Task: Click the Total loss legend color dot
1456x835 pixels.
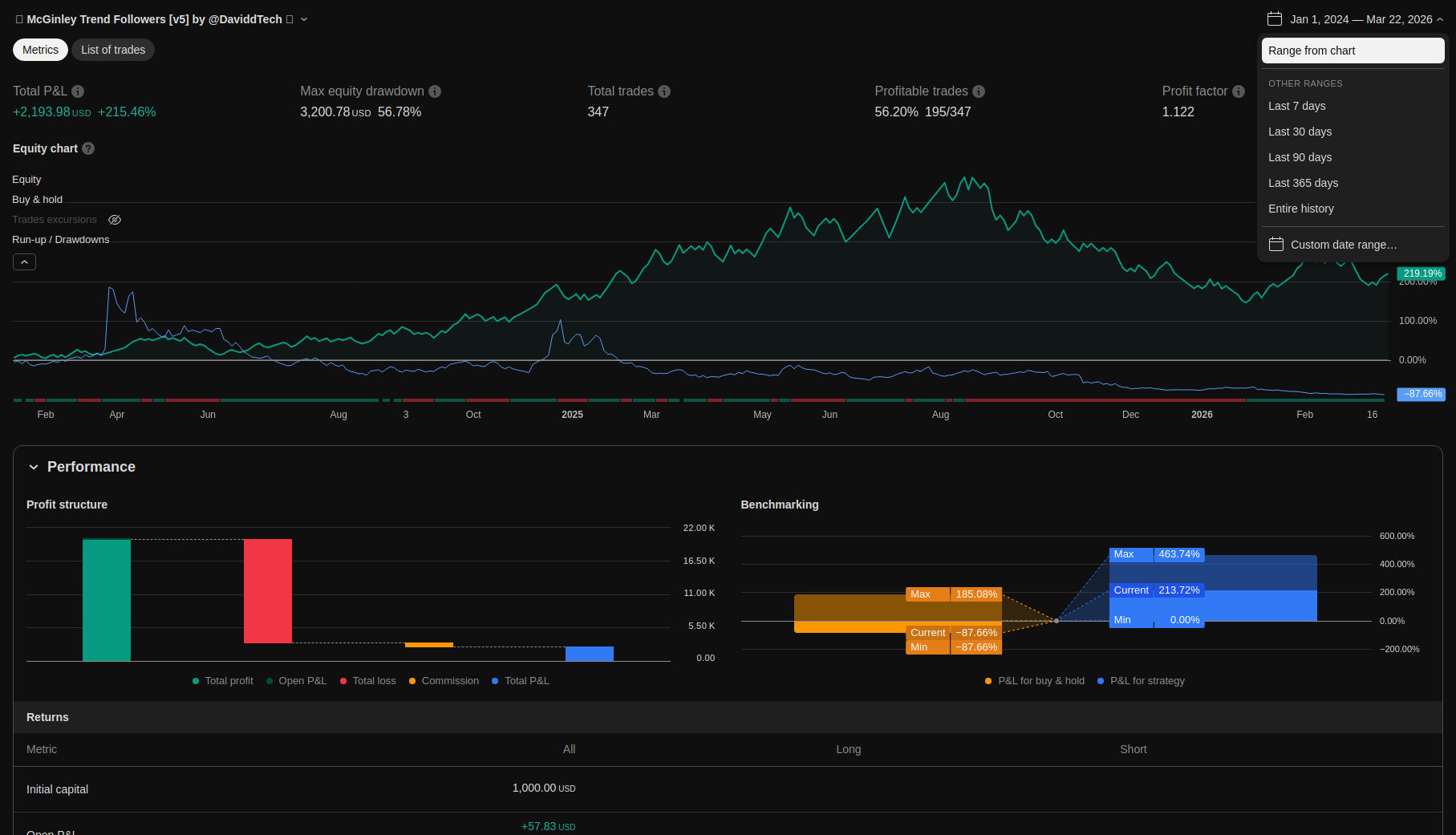Action: (343, 681)
